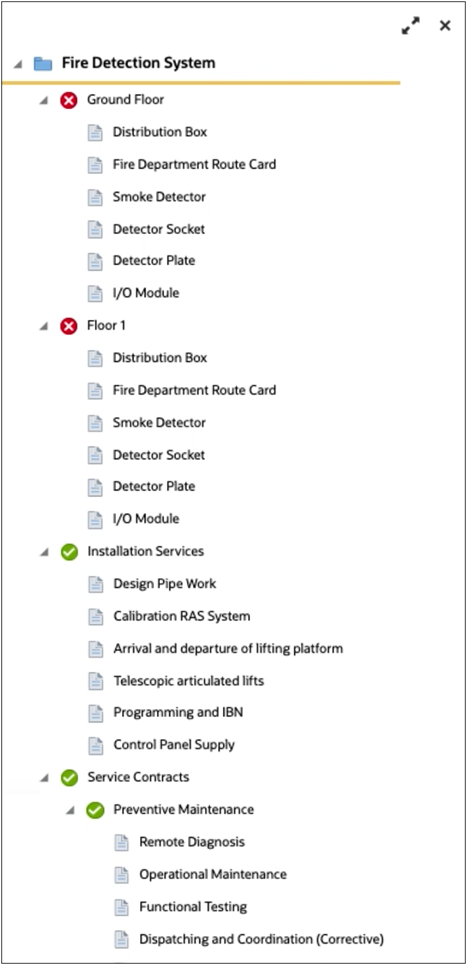
Task: Open Fire Department Route Card under Ground Floor
Action: coord(194,164)
